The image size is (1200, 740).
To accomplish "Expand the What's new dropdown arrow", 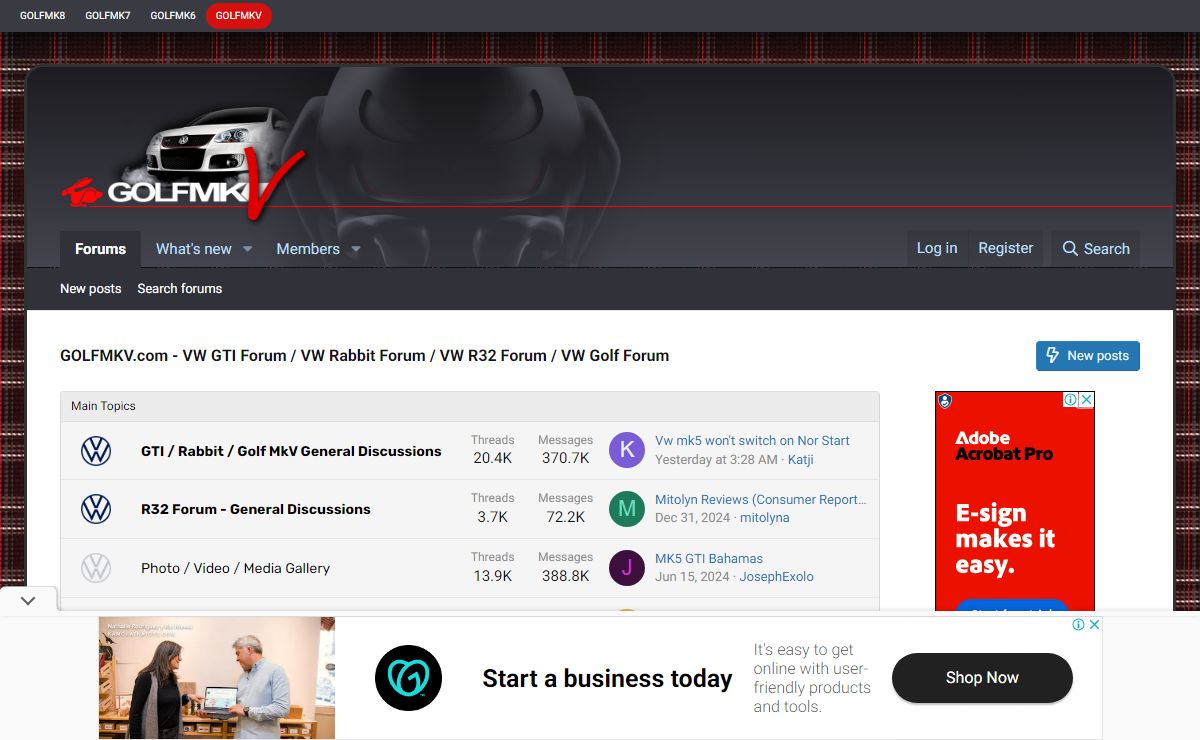I will [x=248, y=249].
